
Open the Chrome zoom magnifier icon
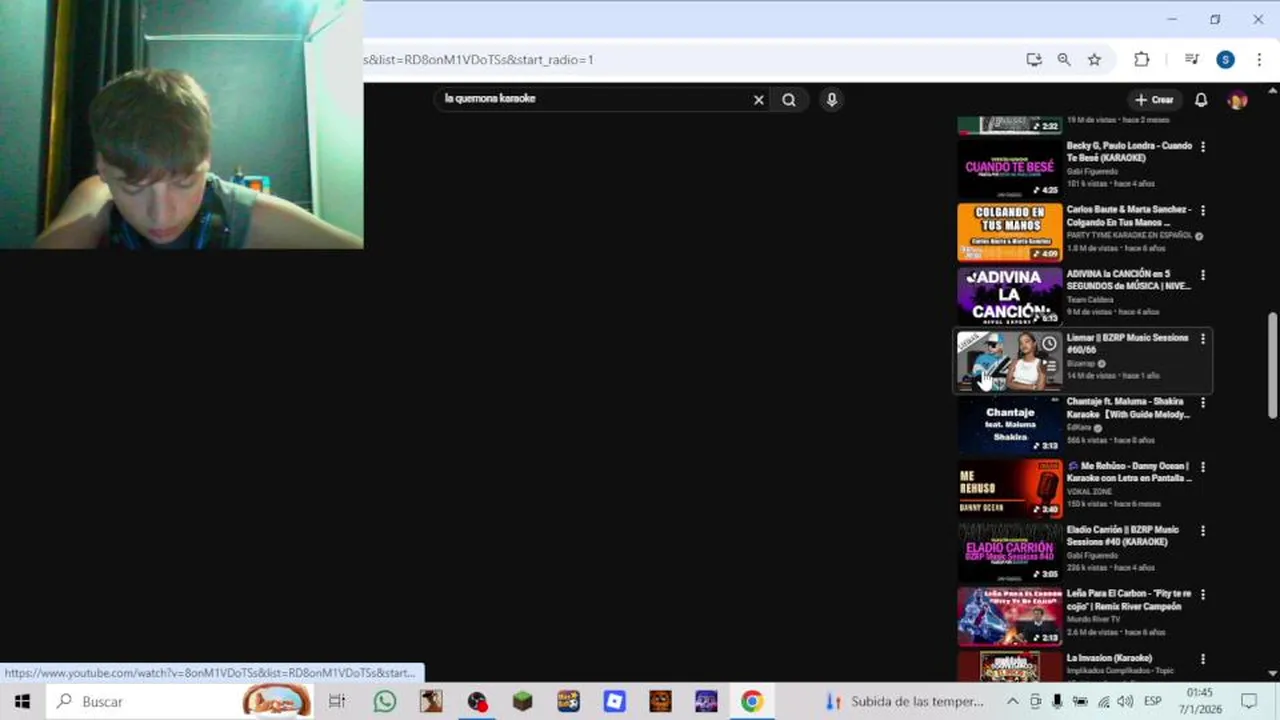1064,60
